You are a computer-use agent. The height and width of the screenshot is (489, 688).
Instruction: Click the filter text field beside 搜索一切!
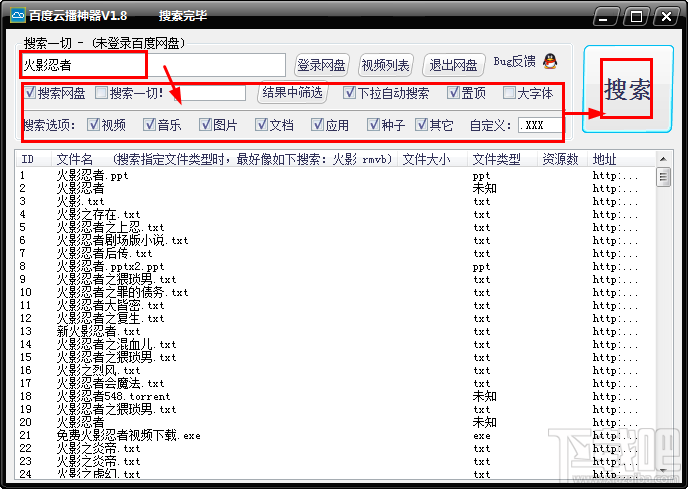210,93
